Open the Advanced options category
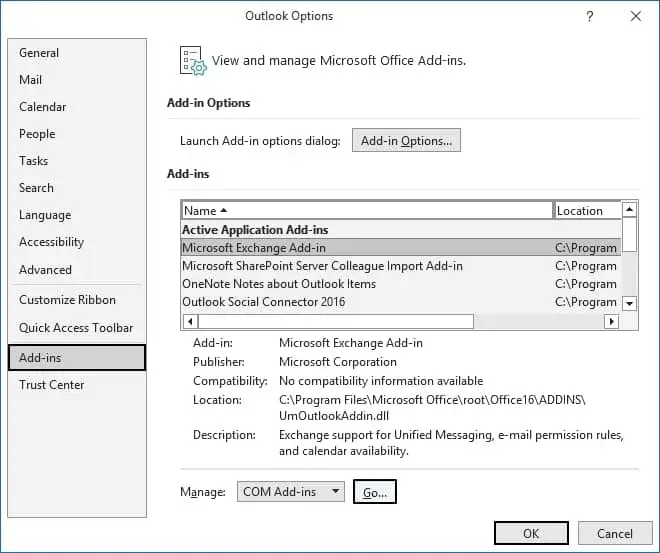 [45, 270]
